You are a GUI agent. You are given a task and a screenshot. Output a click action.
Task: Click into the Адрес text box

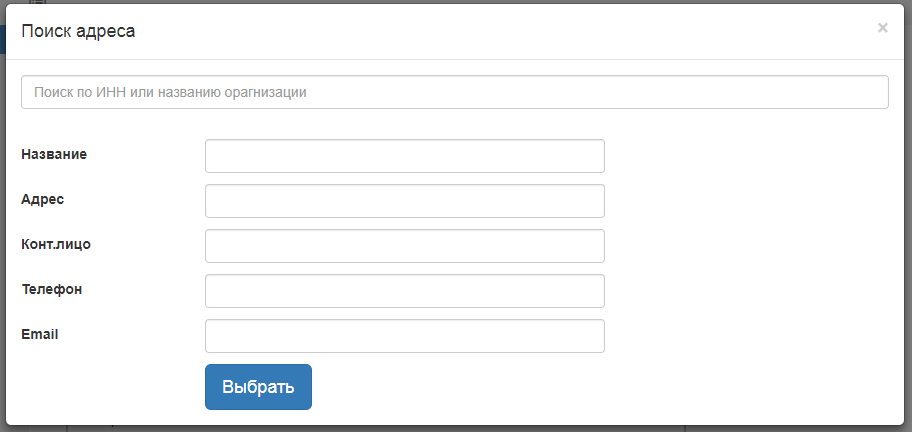pos(404,201)
